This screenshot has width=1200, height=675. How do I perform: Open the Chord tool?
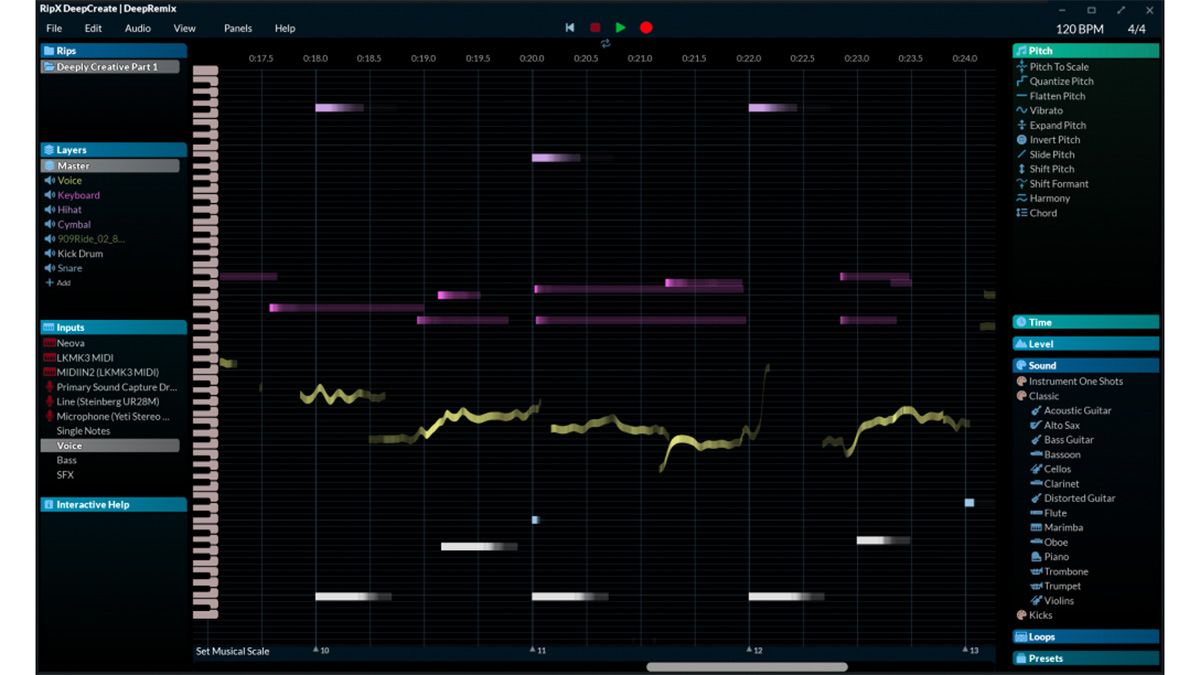(x=1043, y=213)
